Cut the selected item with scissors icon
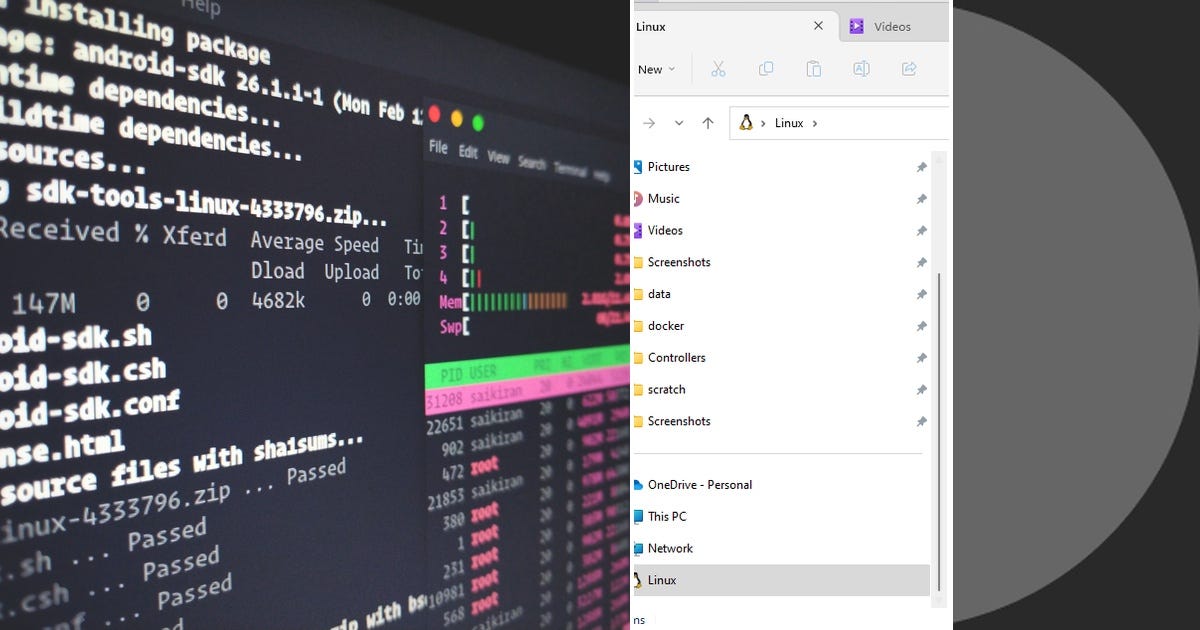 (x=717, y=69)
